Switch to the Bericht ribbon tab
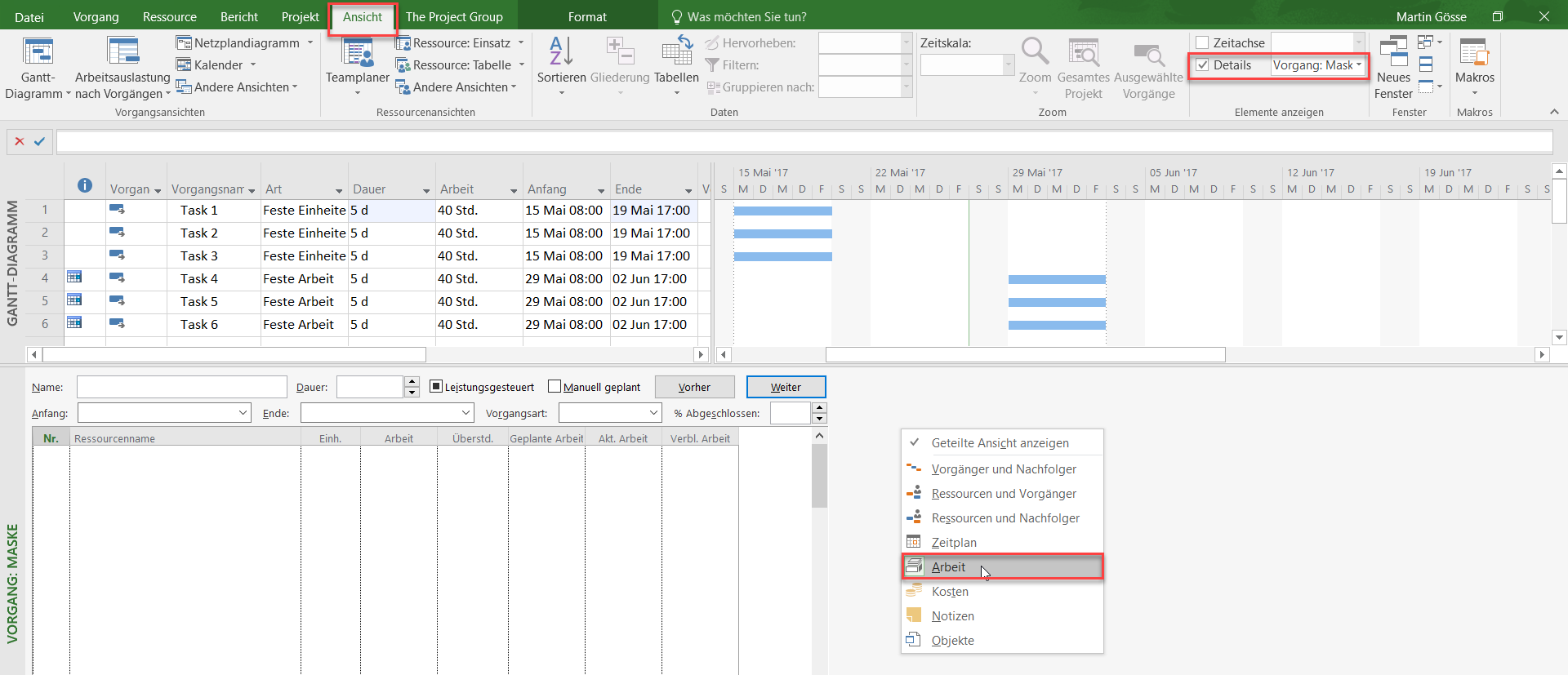This screenshot has height=675, width=1568. click(x=238, y=17)
